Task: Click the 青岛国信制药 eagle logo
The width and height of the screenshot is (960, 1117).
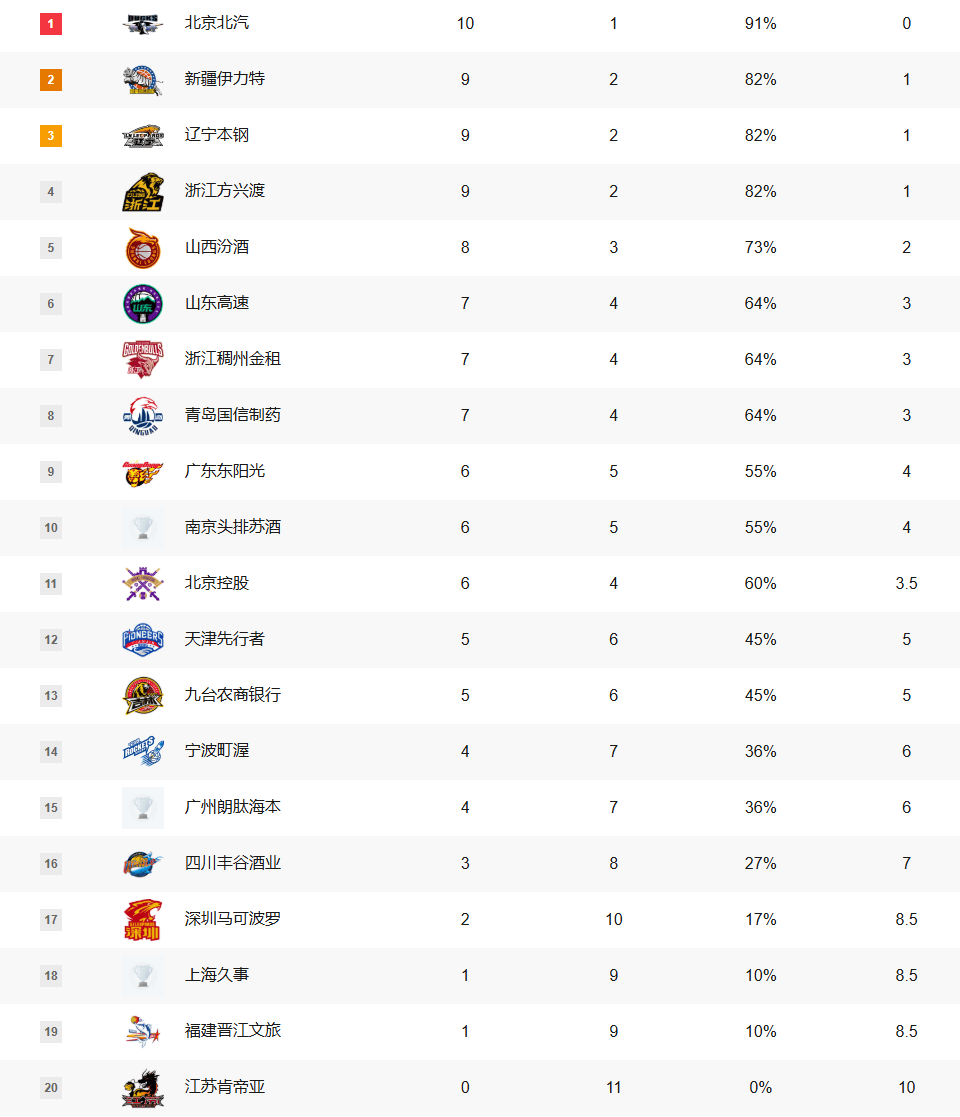Action: click(143, 416)
